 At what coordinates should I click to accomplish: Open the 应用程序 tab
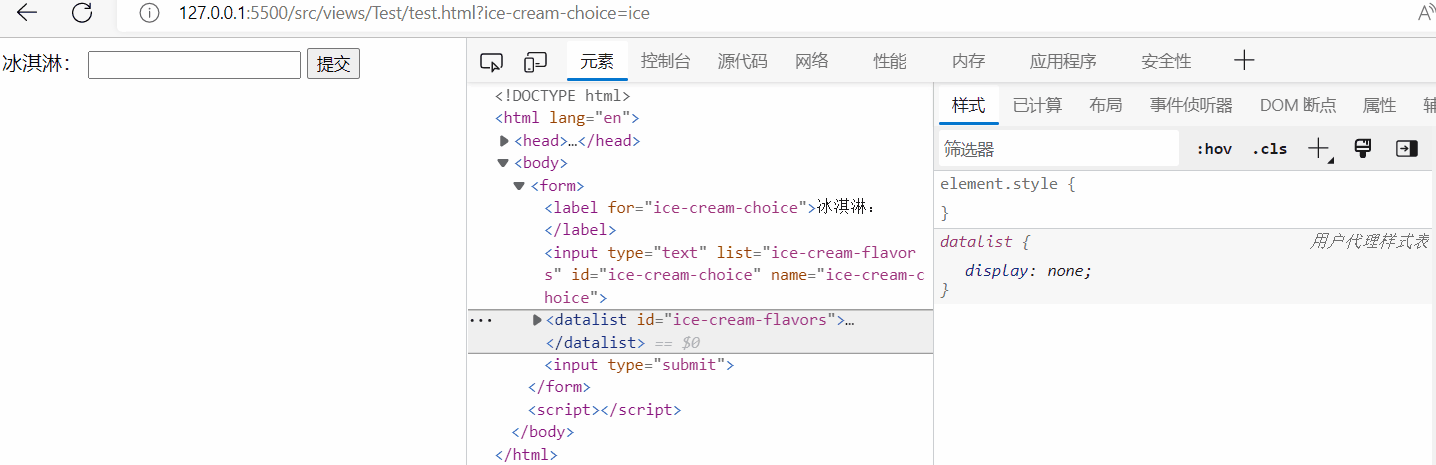1063,61
